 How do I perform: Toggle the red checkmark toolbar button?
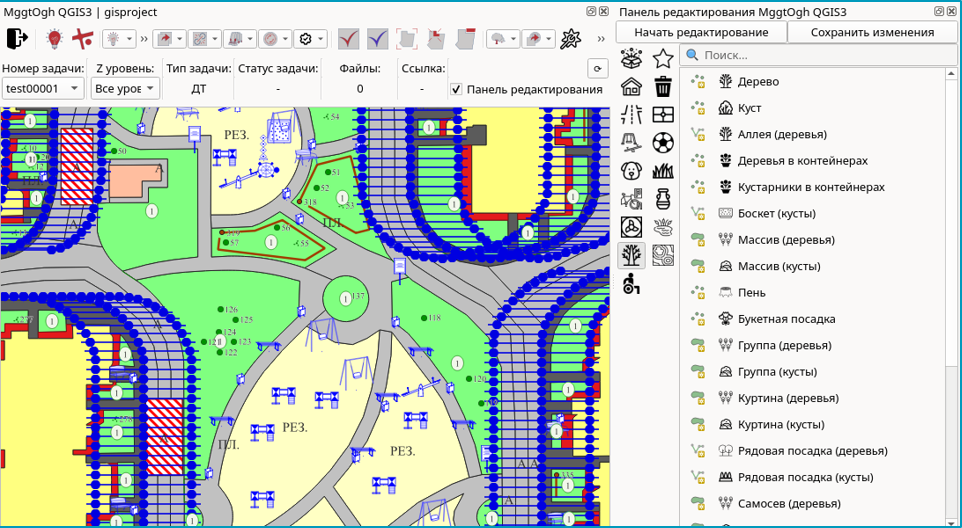tap(350, 39)
